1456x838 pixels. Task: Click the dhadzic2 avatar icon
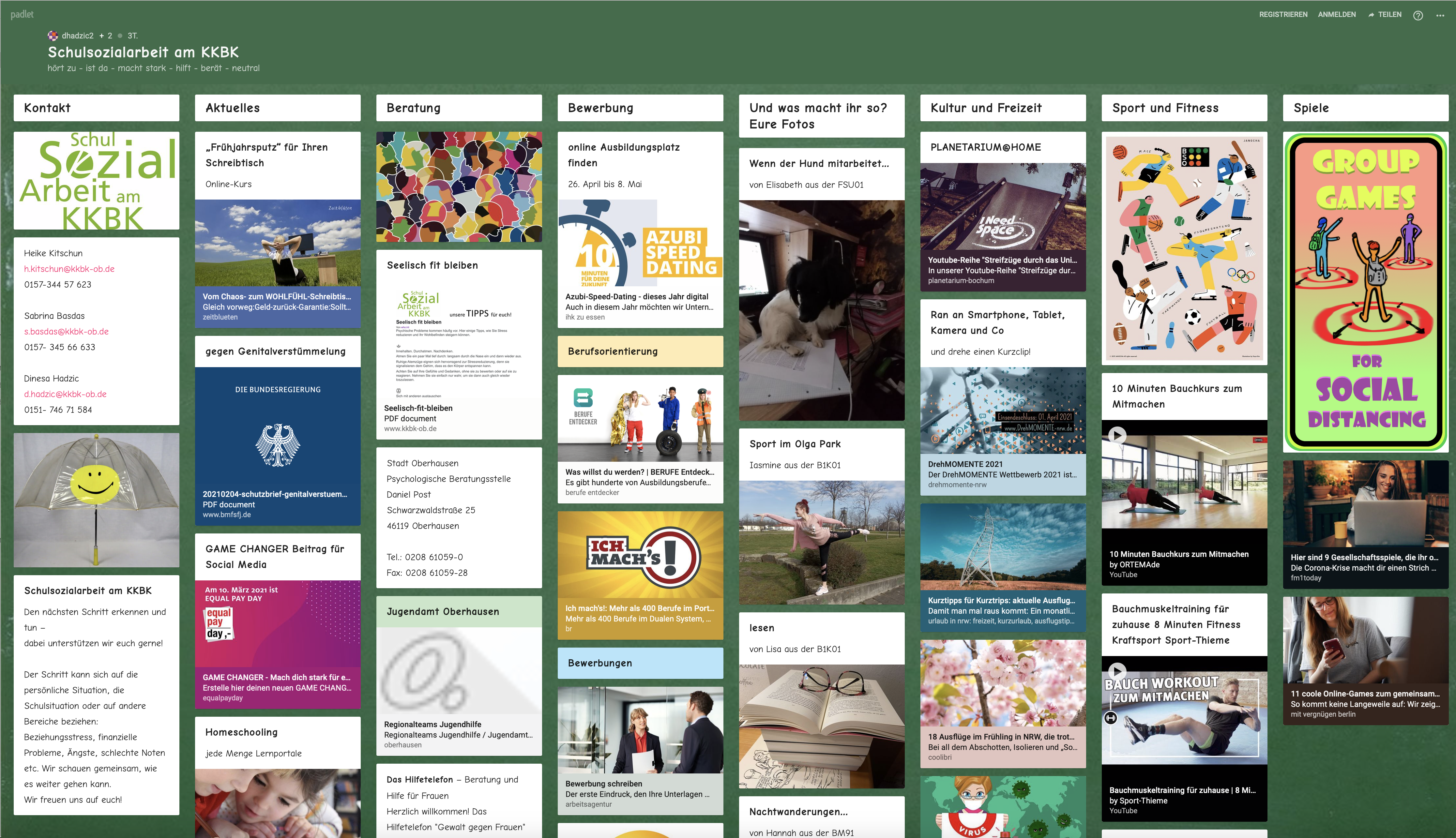point(53,36)
